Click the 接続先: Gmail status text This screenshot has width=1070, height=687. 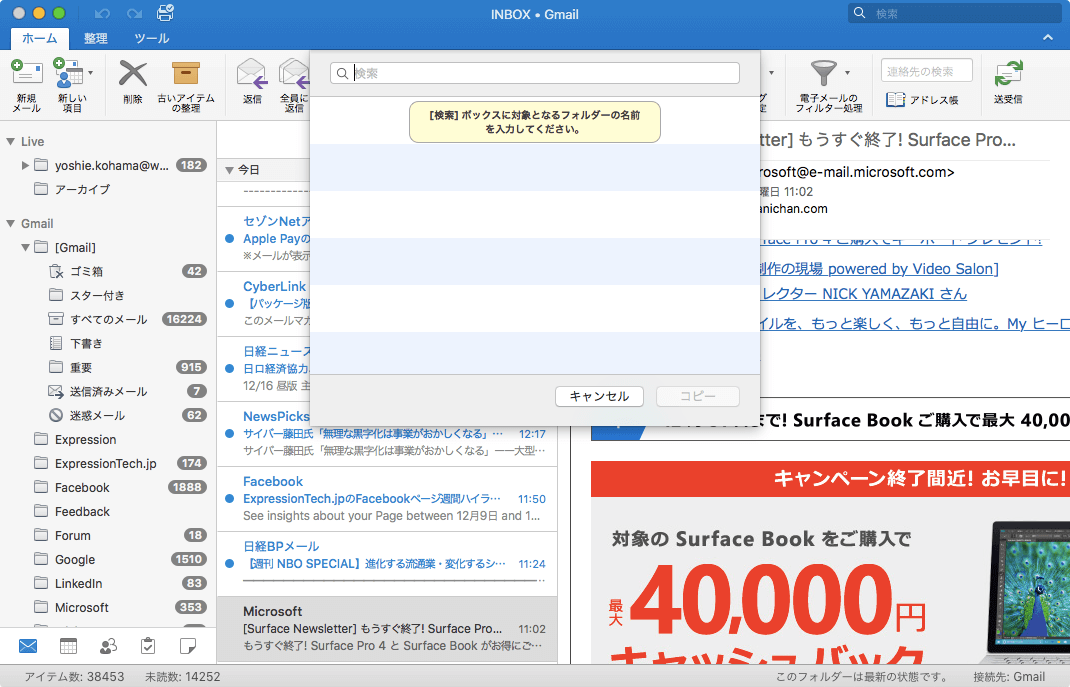1009,677
